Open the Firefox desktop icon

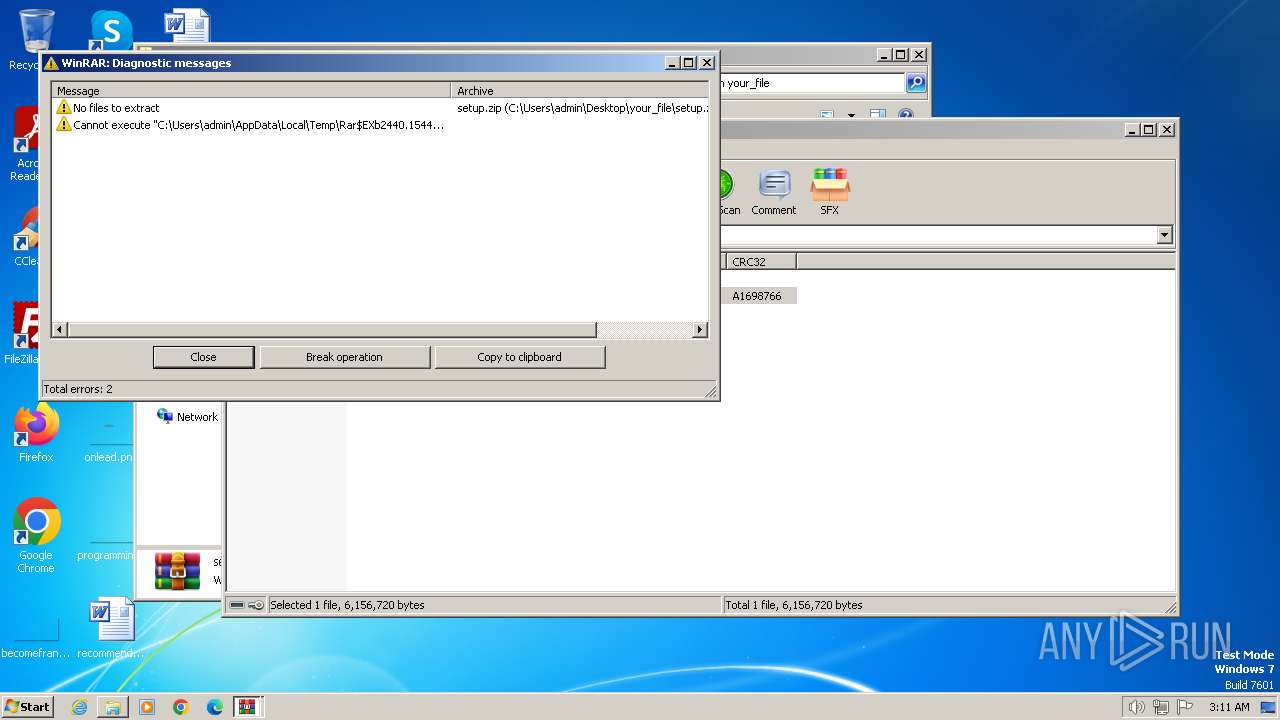click(36, 433)
